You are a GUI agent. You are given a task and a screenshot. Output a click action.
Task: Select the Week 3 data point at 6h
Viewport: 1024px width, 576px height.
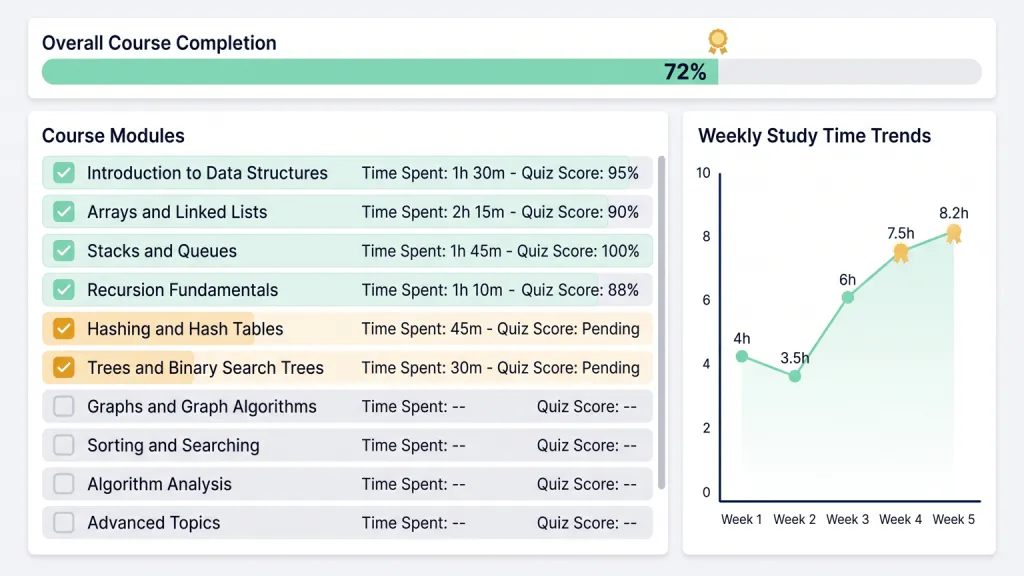pyautogui.click(x=848, y=298)
